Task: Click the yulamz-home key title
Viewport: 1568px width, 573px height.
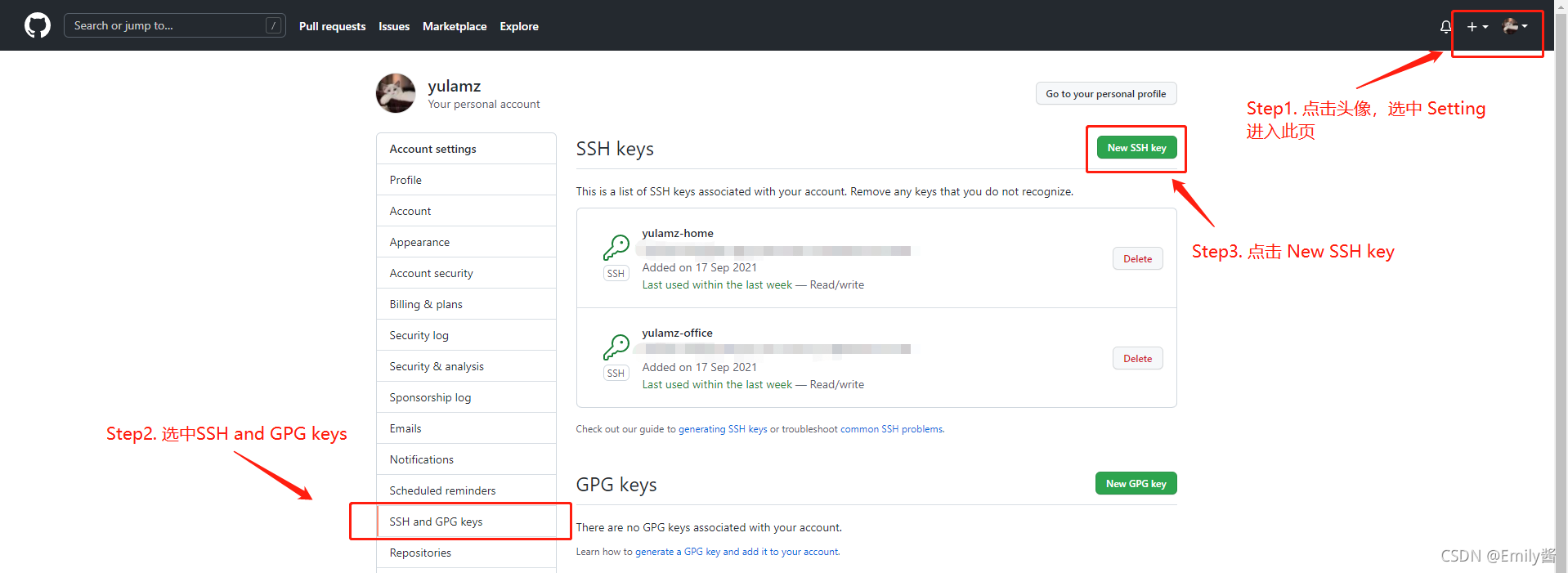Action: pos(678,233)
